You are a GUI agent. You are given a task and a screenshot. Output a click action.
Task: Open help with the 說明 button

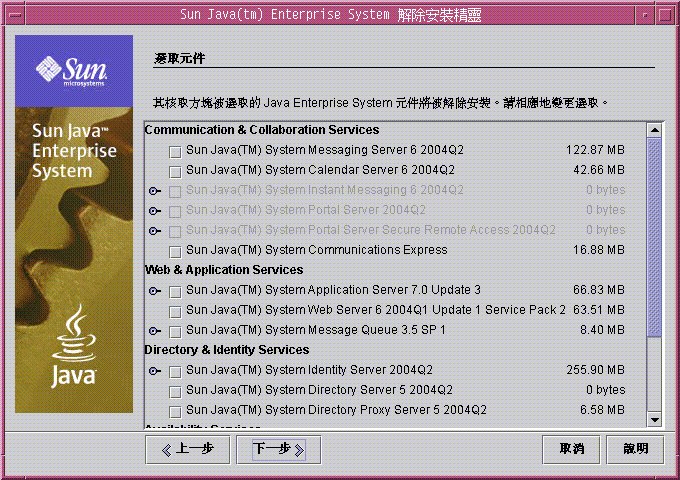tap(635, 450)
